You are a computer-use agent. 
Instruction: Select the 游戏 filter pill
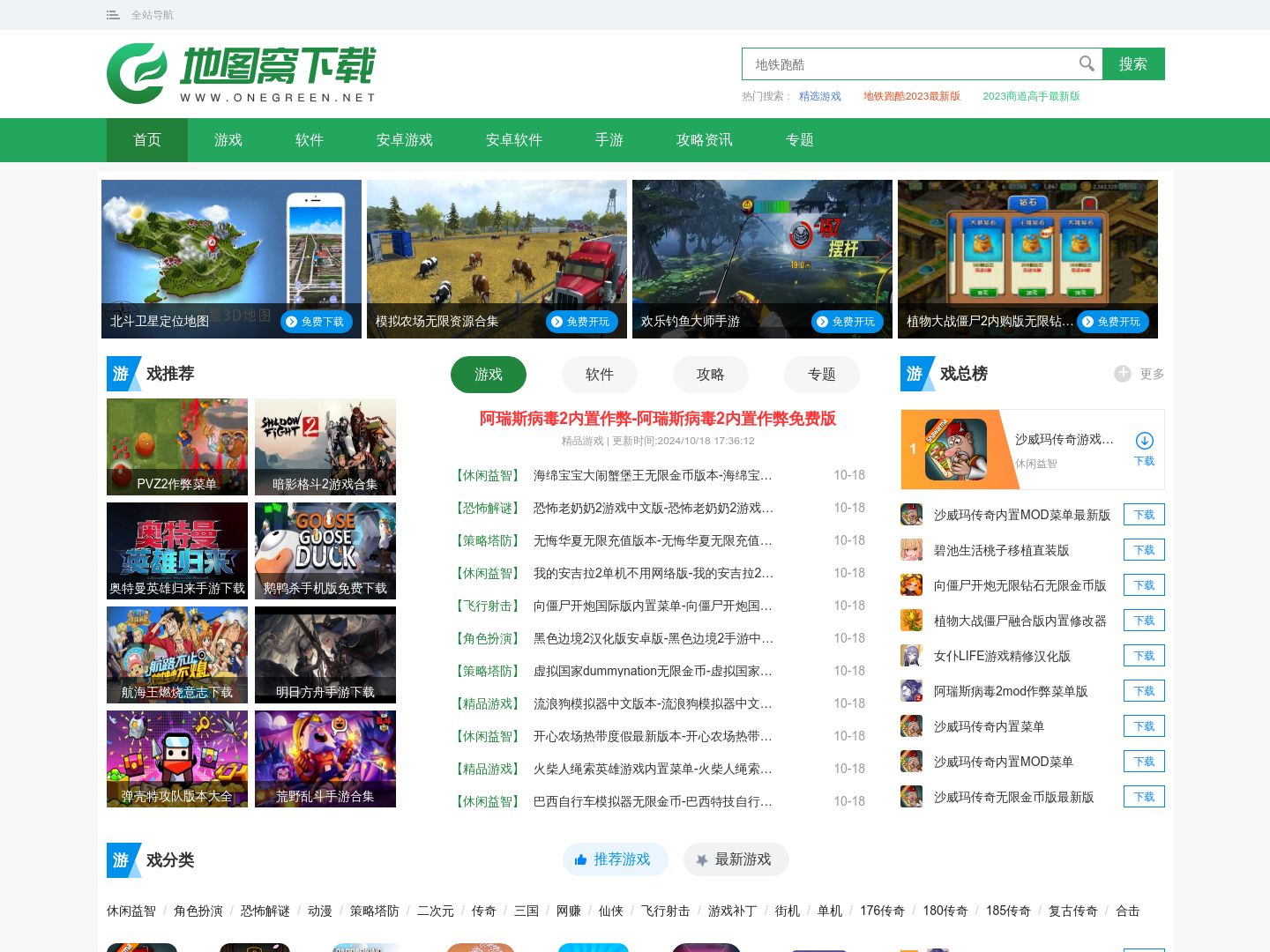[489, 375]
